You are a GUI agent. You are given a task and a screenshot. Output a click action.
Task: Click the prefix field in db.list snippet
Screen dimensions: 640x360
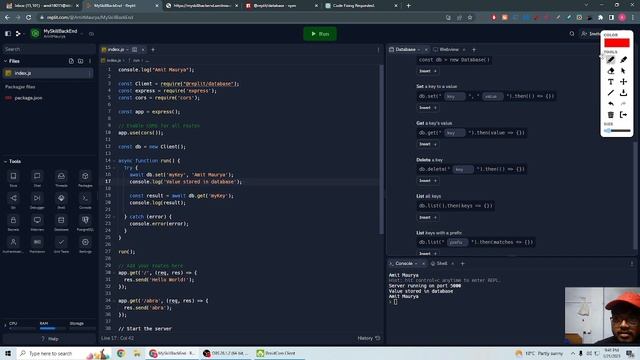pyautogui.click(x=457, y=242)
